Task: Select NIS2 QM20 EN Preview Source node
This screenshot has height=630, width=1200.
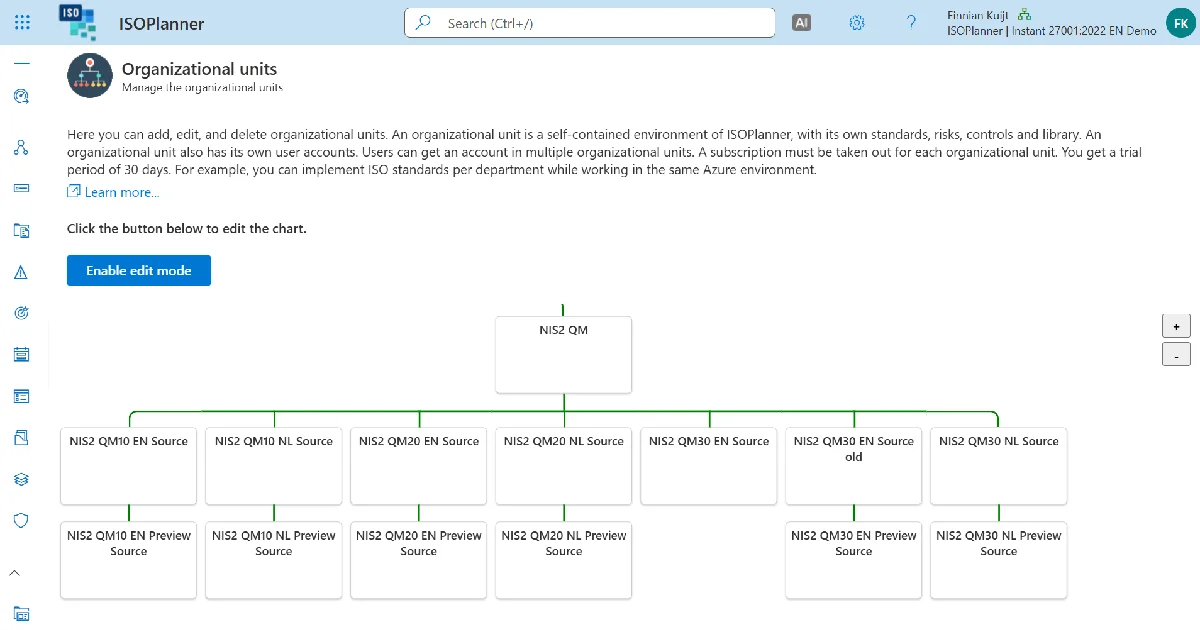Action: point(419,560)
